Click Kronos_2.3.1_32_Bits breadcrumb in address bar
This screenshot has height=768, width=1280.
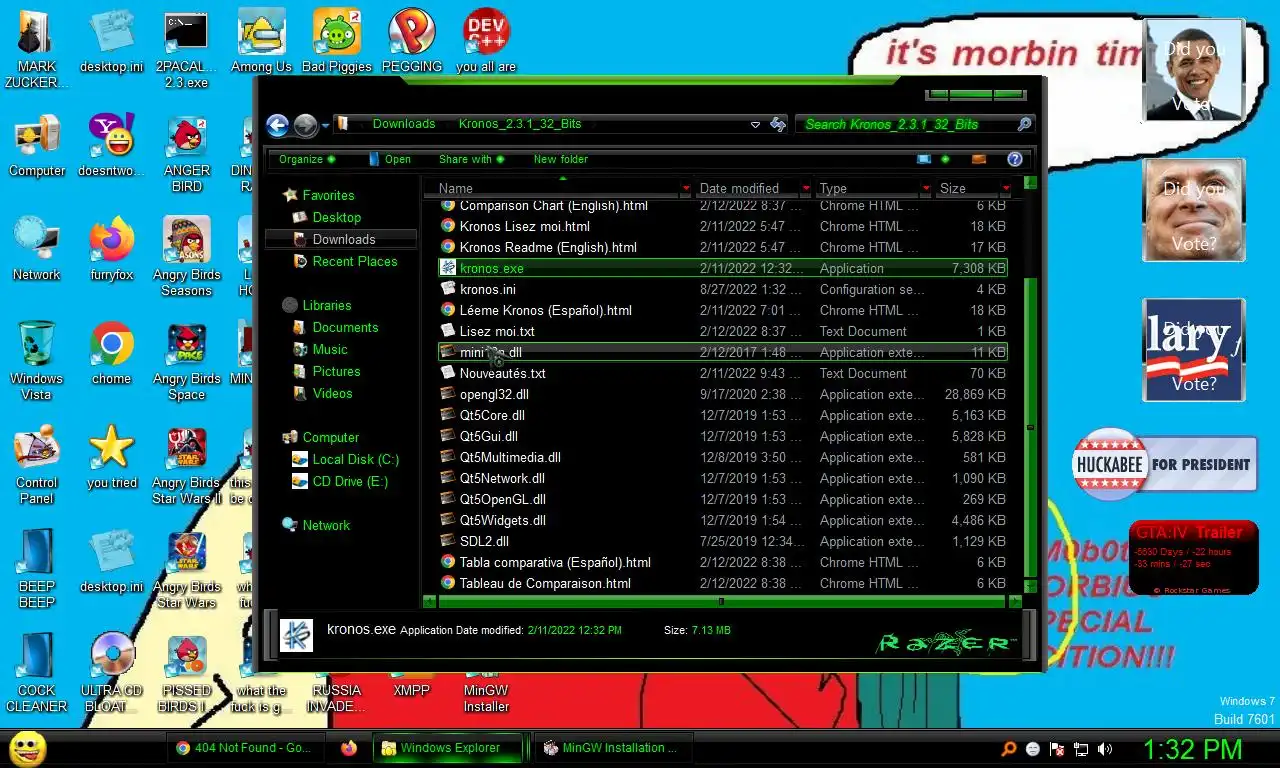[520, 124]
